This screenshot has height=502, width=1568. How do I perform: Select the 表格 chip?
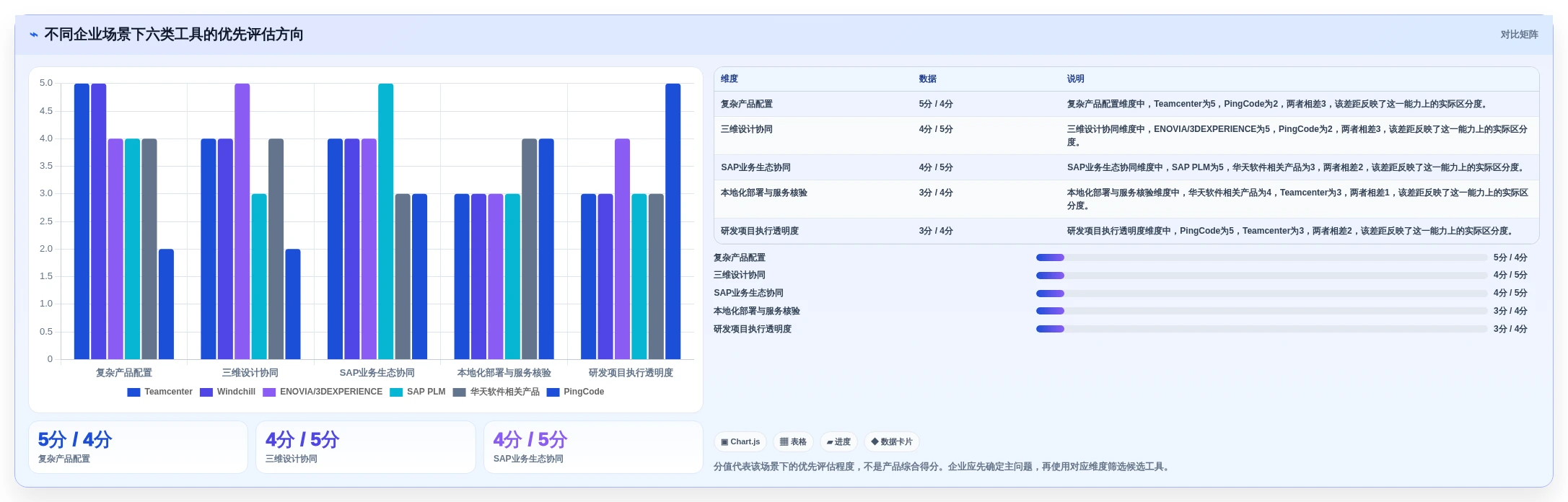[x=793, y=441]
